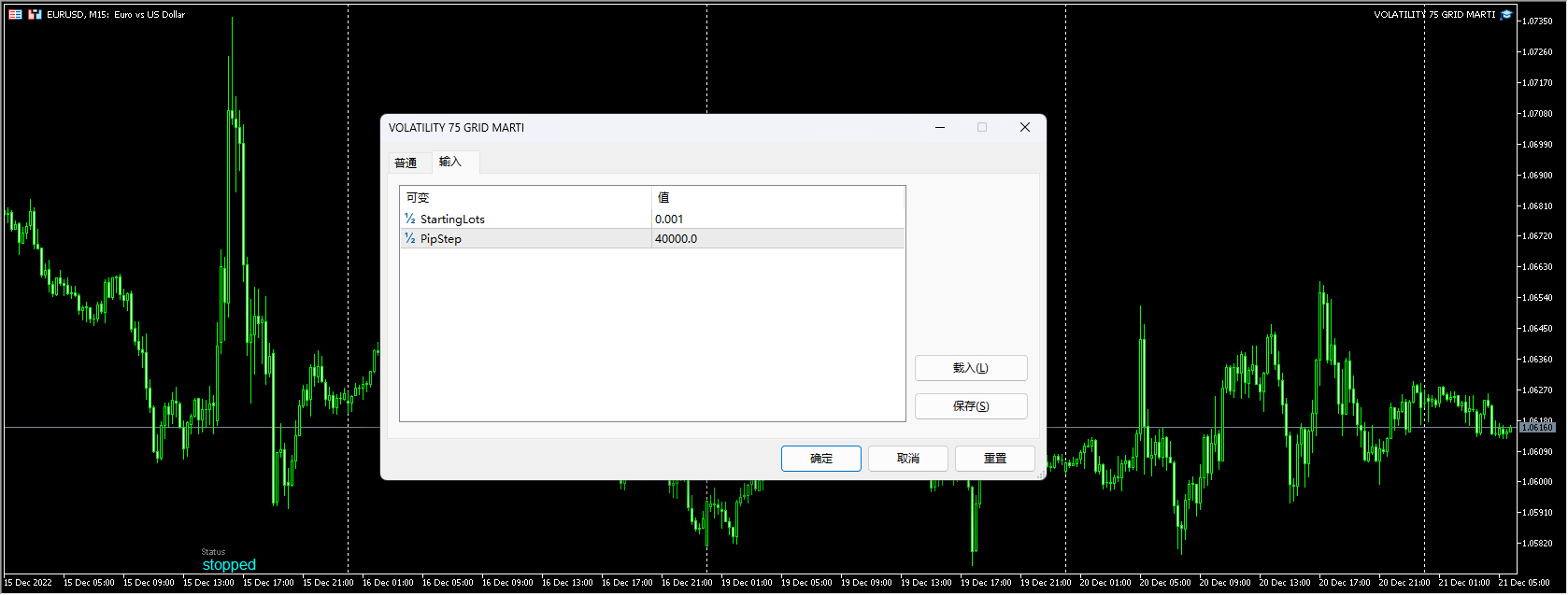
Task: Close the VOLATILITY 75 GRID MARTI dialog
Action: pos(1025,128)
